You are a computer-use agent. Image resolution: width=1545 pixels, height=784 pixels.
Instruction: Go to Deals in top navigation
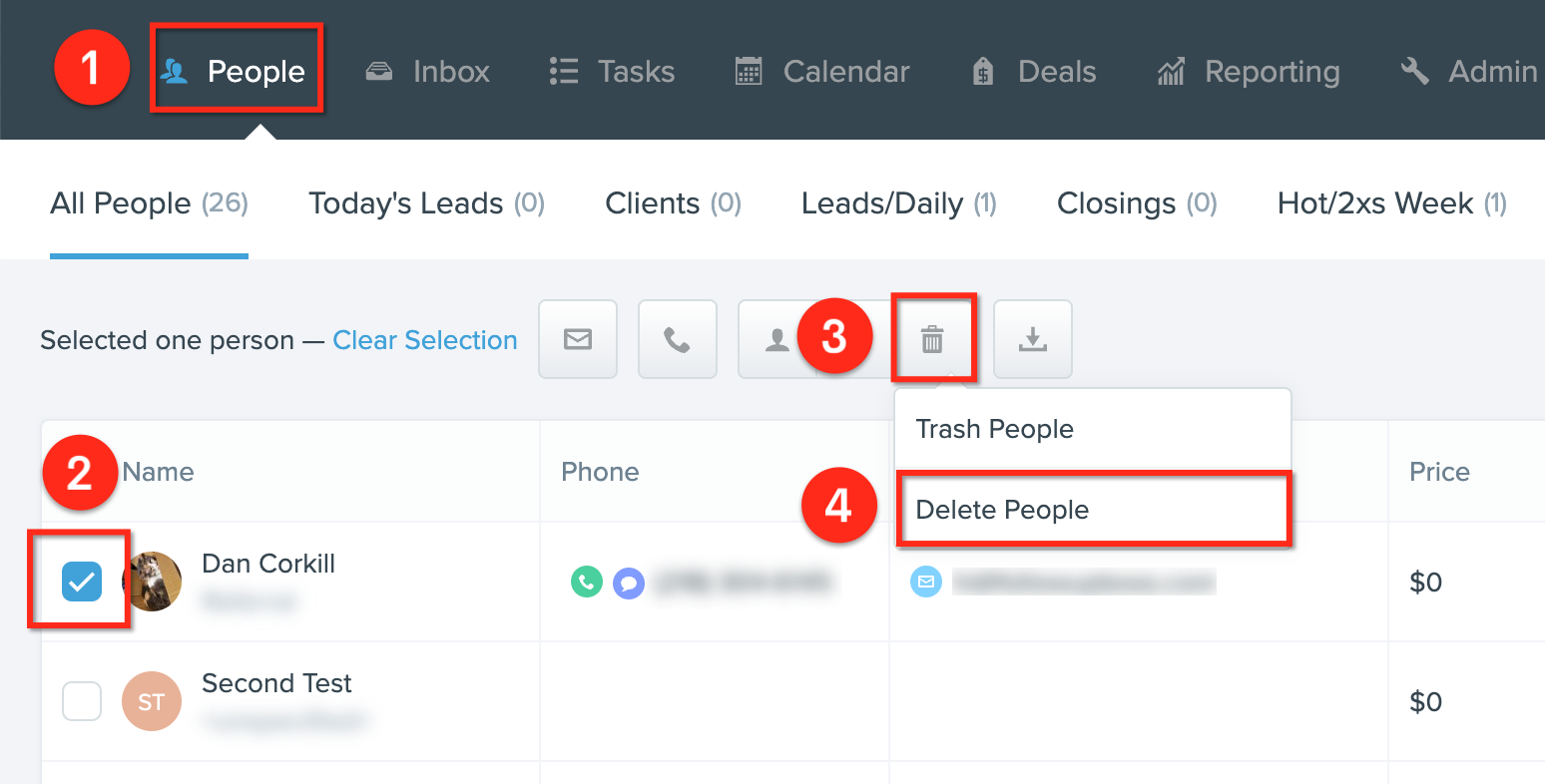coord(1034,72)
